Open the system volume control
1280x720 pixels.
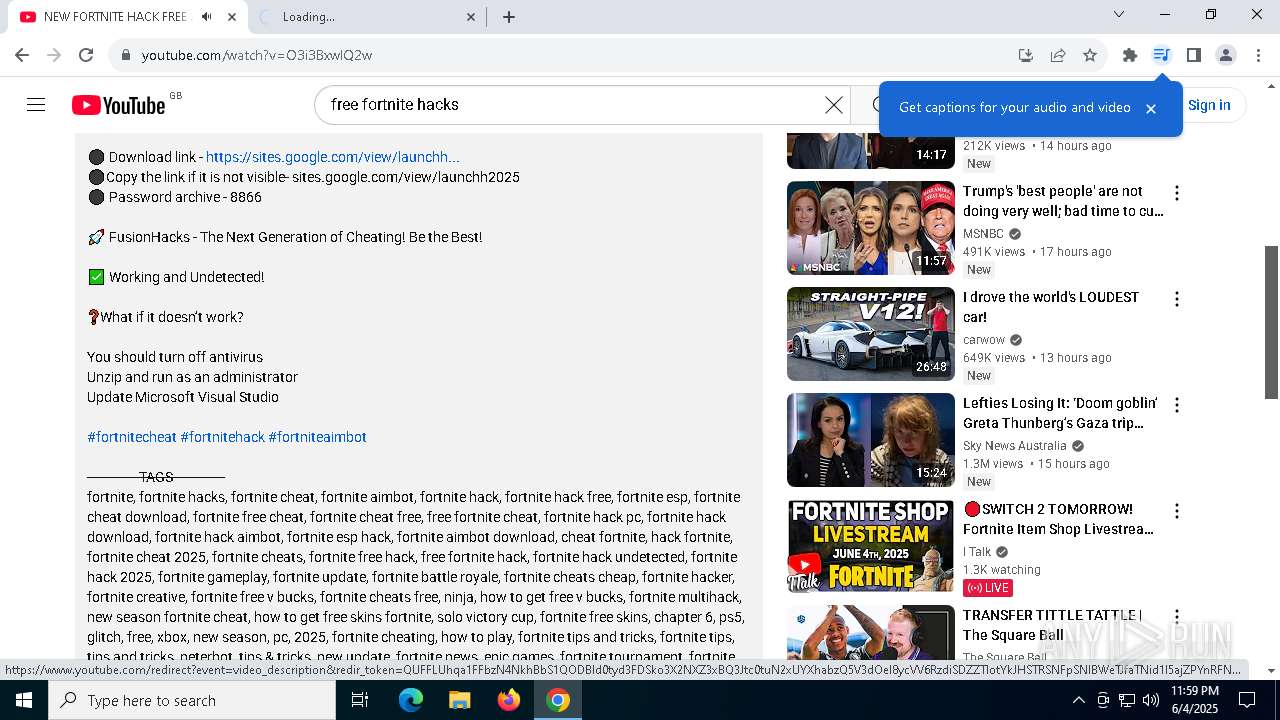click(x=1151, y=700)
